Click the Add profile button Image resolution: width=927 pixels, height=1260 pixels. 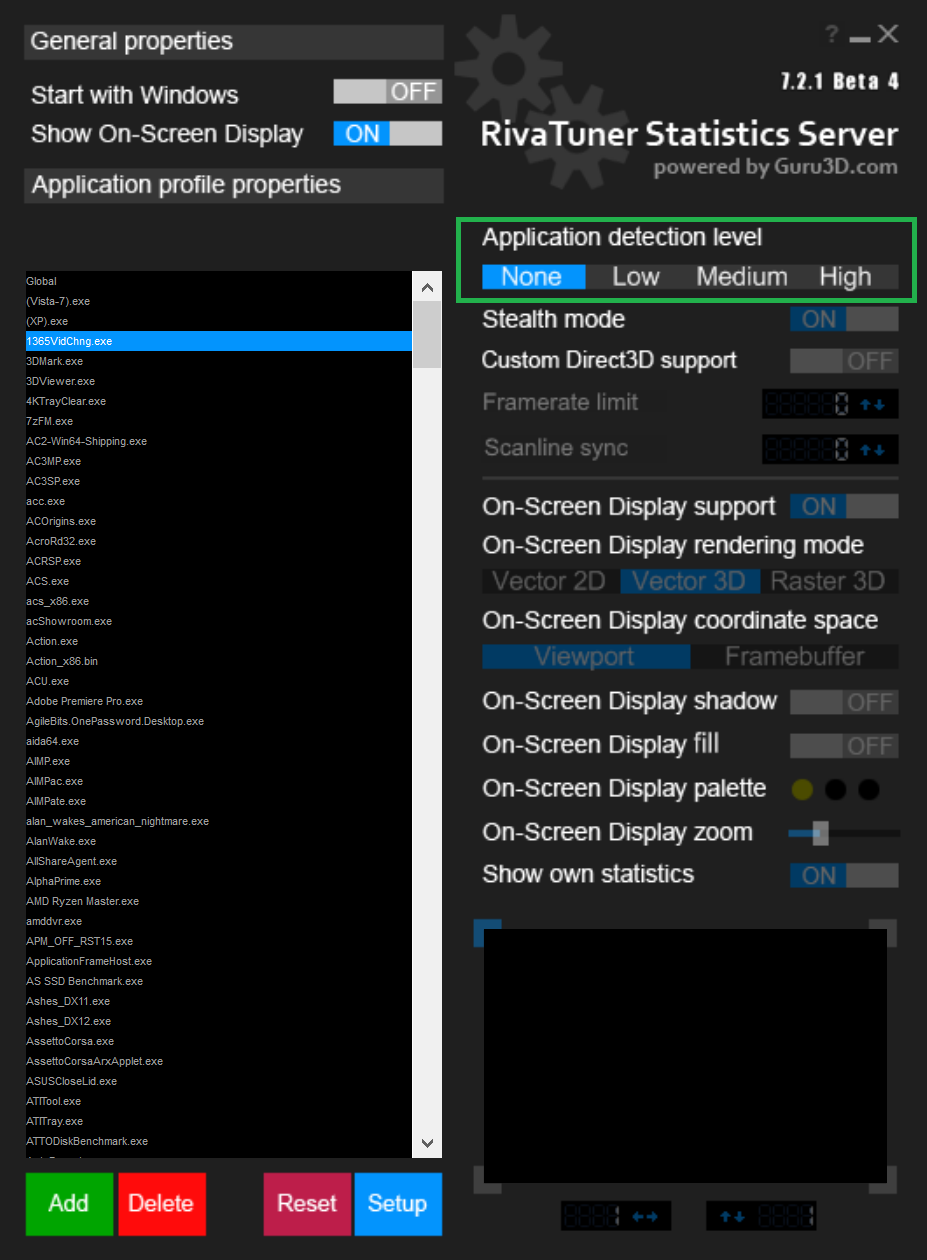pyautogui.click(x=69, y=1204)
